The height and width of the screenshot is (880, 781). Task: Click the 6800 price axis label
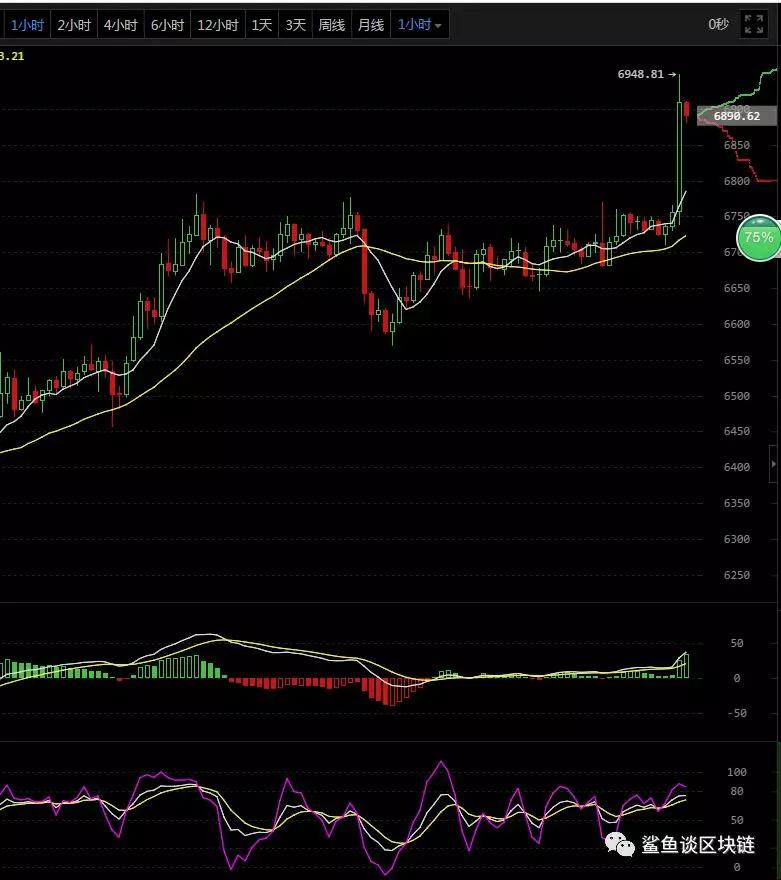pos(737,181)
